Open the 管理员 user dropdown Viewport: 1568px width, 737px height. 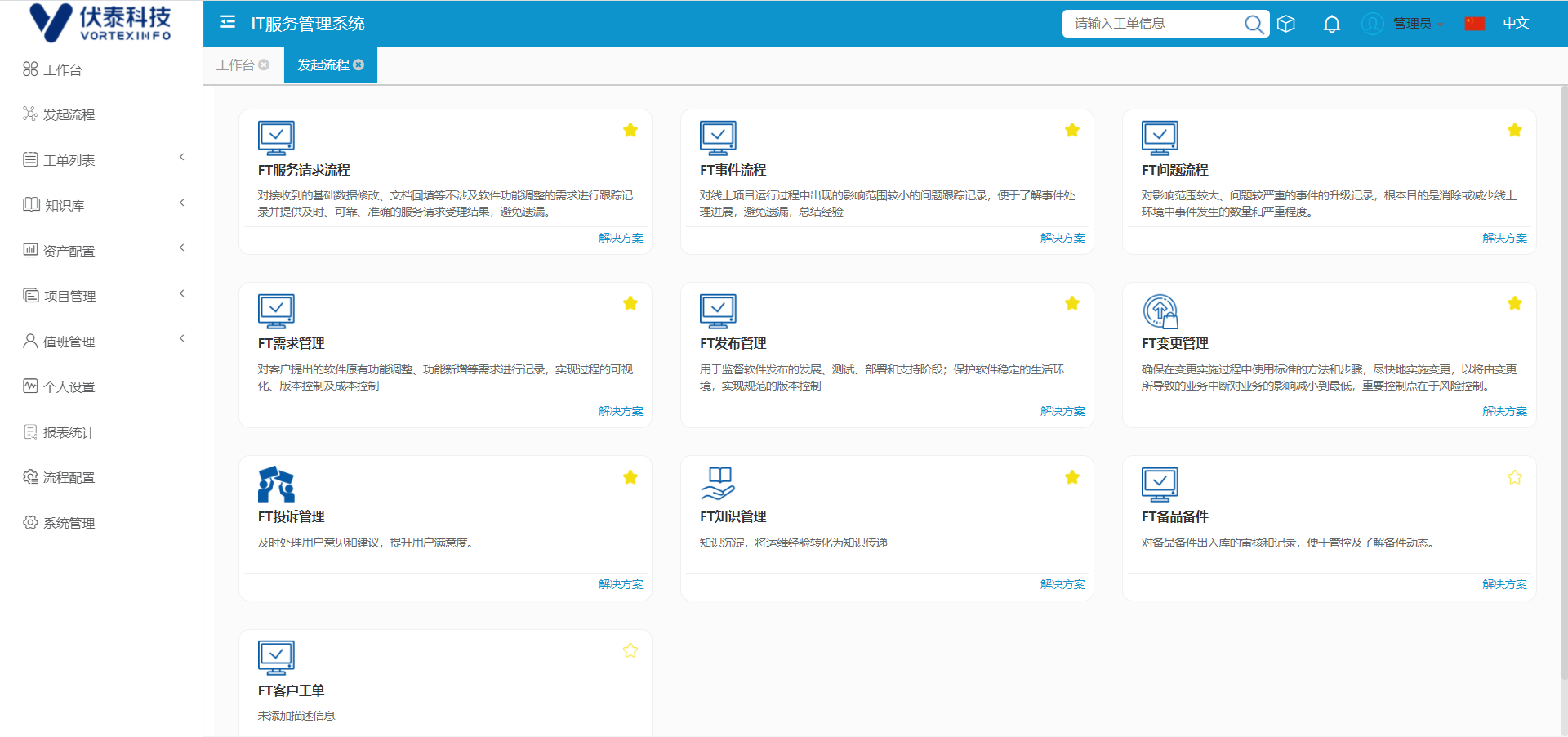[x=1411, y=24]
